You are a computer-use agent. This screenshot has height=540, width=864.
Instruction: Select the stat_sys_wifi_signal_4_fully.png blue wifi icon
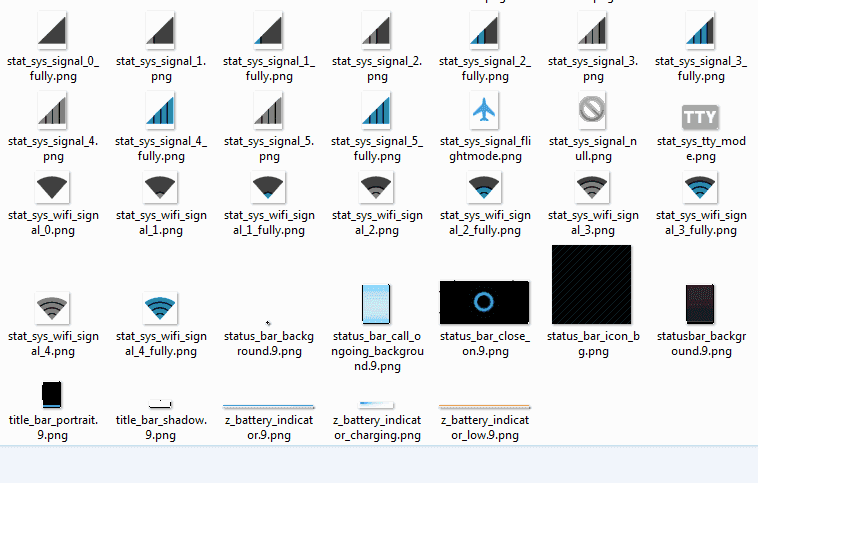tap(160, 308)
